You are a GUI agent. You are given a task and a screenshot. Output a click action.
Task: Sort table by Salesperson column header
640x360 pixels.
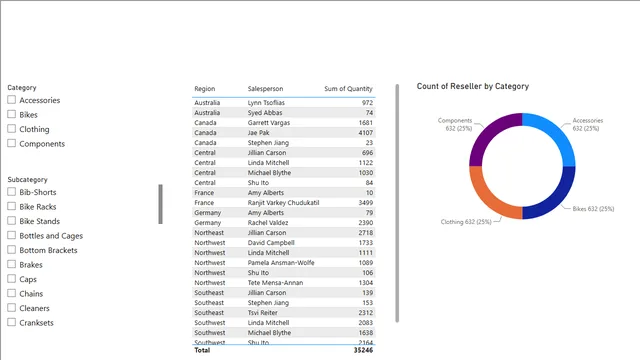(265, 89)
